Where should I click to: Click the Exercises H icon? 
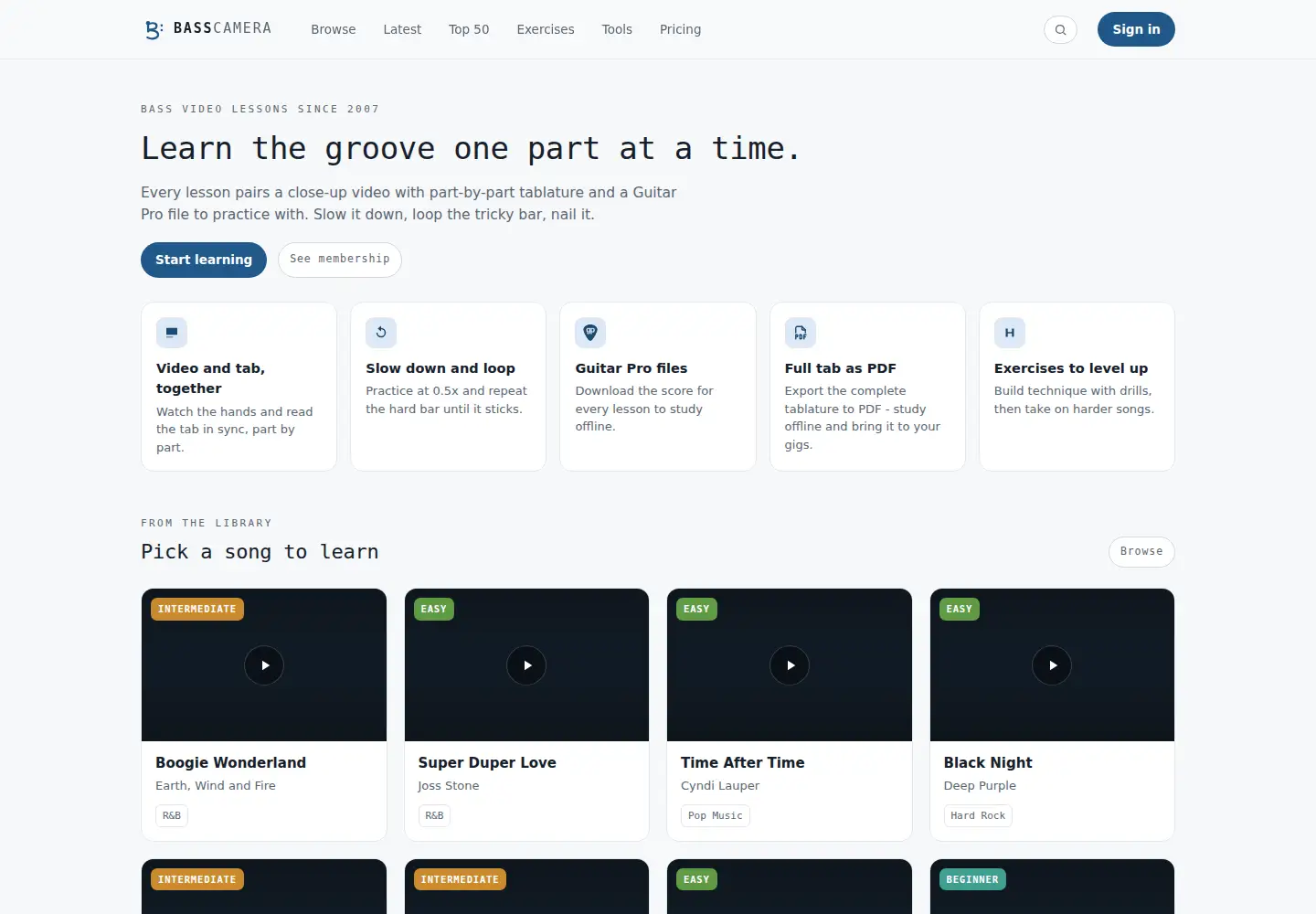coord(1010,333)
